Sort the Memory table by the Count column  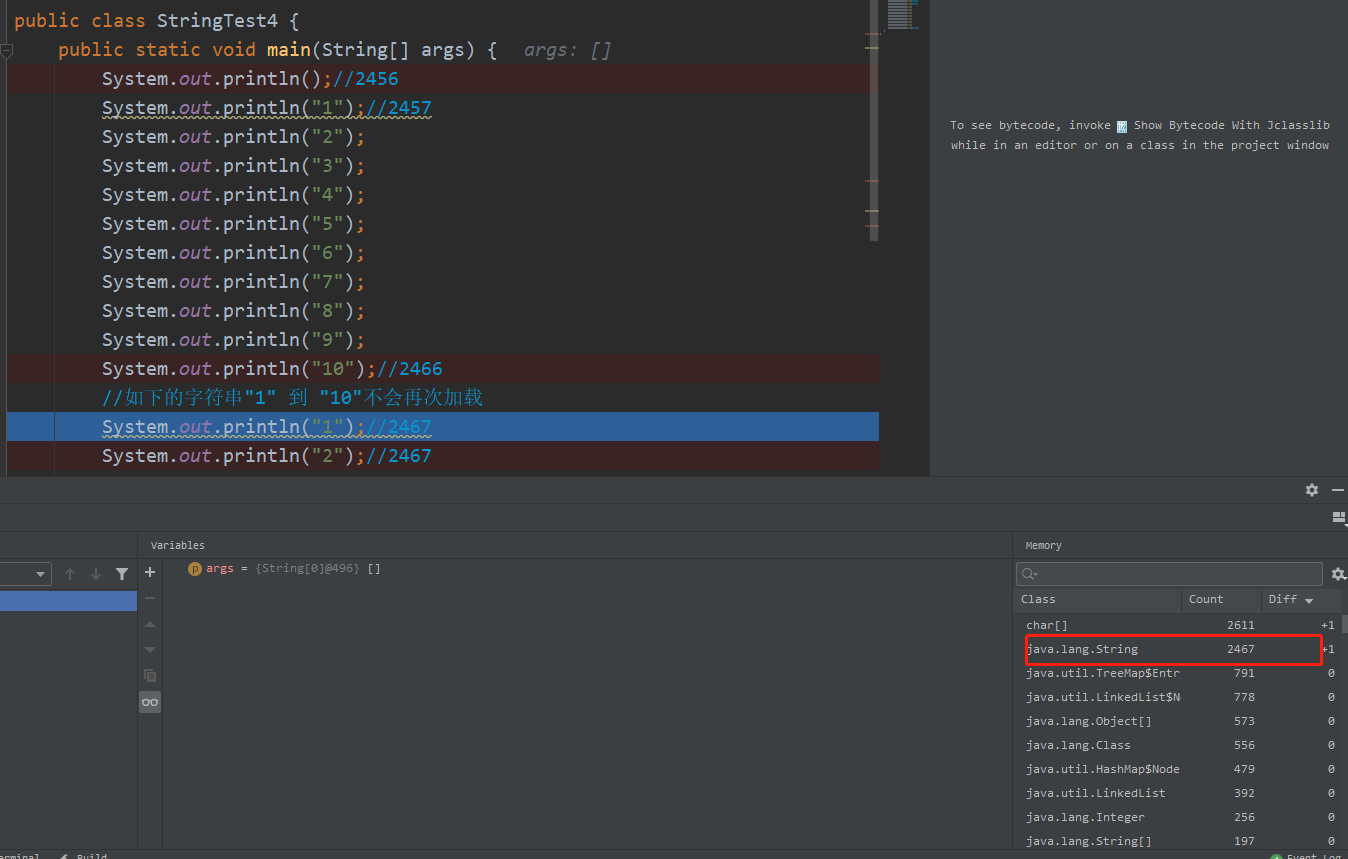point(1222,599)
